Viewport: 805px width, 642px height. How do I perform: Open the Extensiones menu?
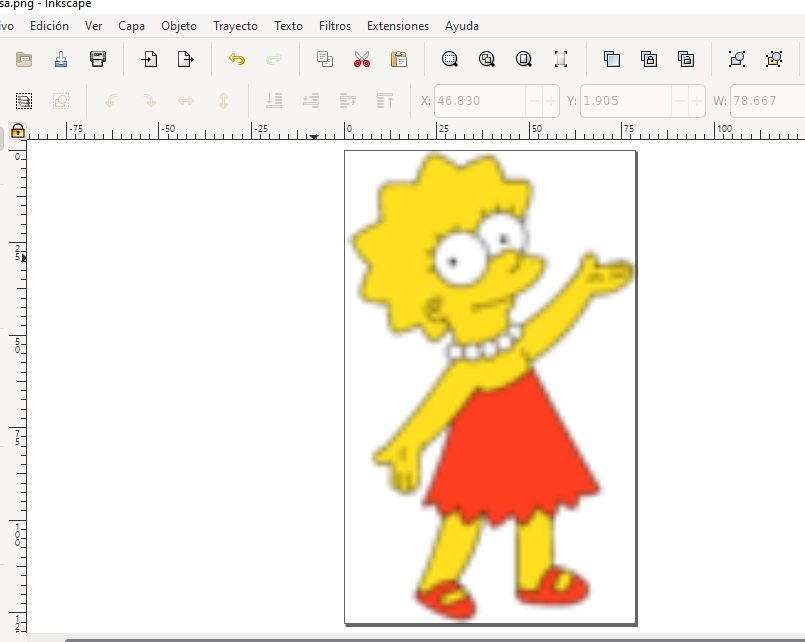398,25
